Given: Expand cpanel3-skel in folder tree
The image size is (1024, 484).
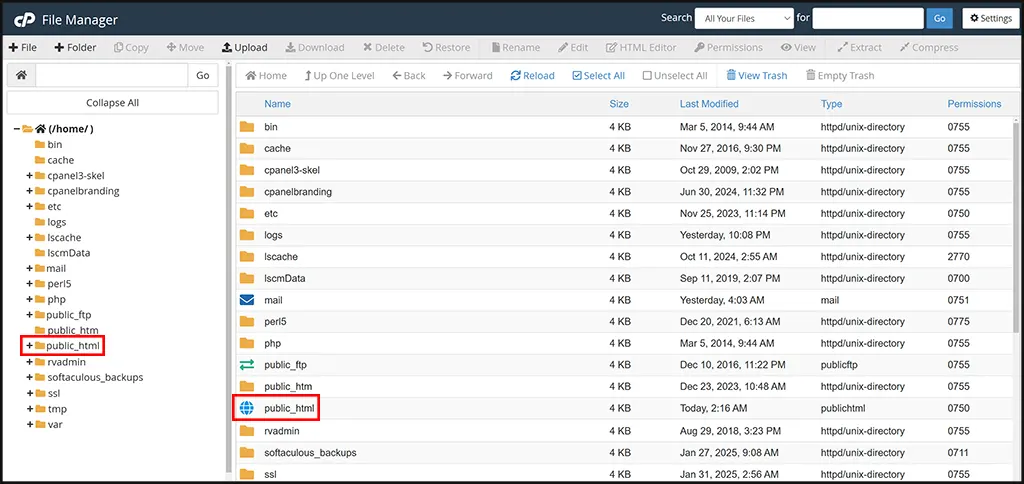Looking at the screenshot, I should tap(29, 176).
